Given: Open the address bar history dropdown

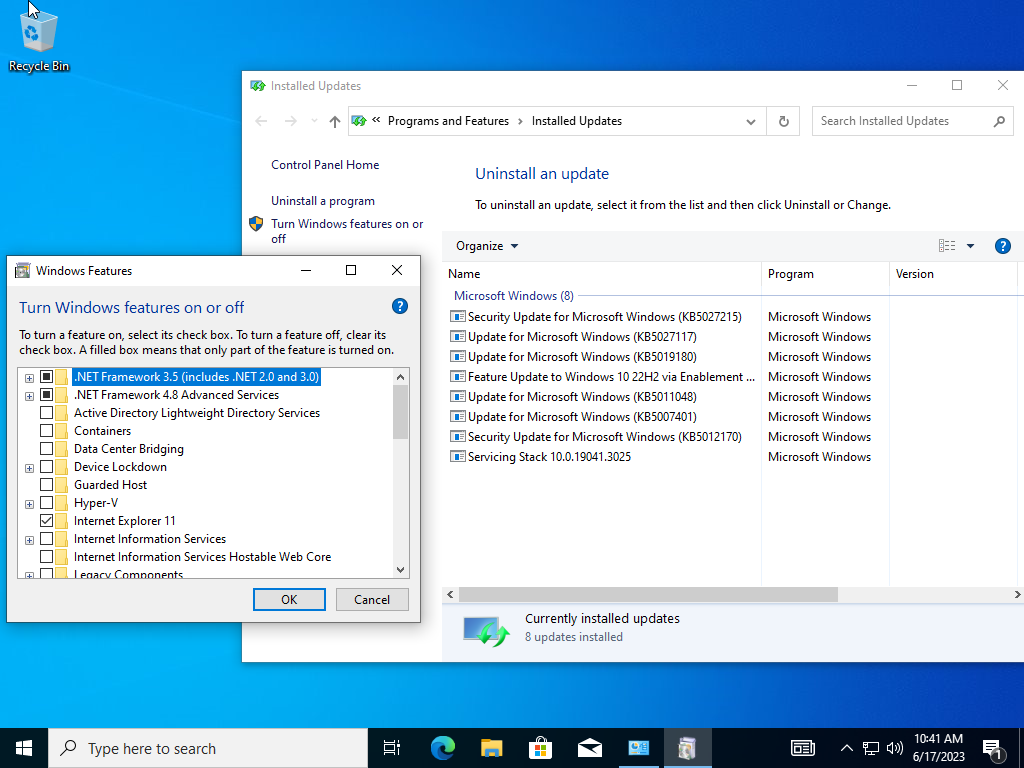Looking at the screenshot, I should [x=751, y=121].
